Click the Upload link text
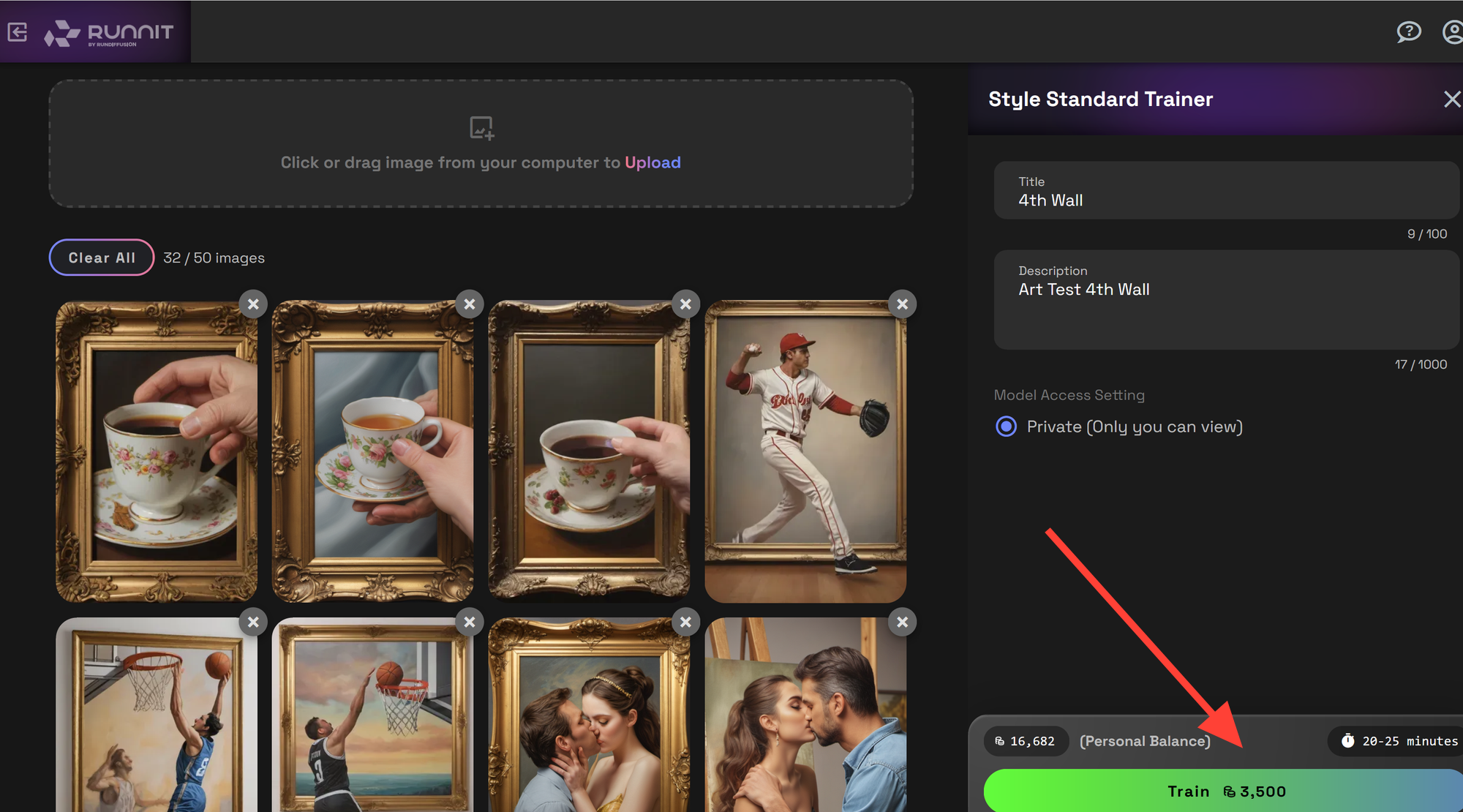The image size is (1463, 812). pos(652,162)
